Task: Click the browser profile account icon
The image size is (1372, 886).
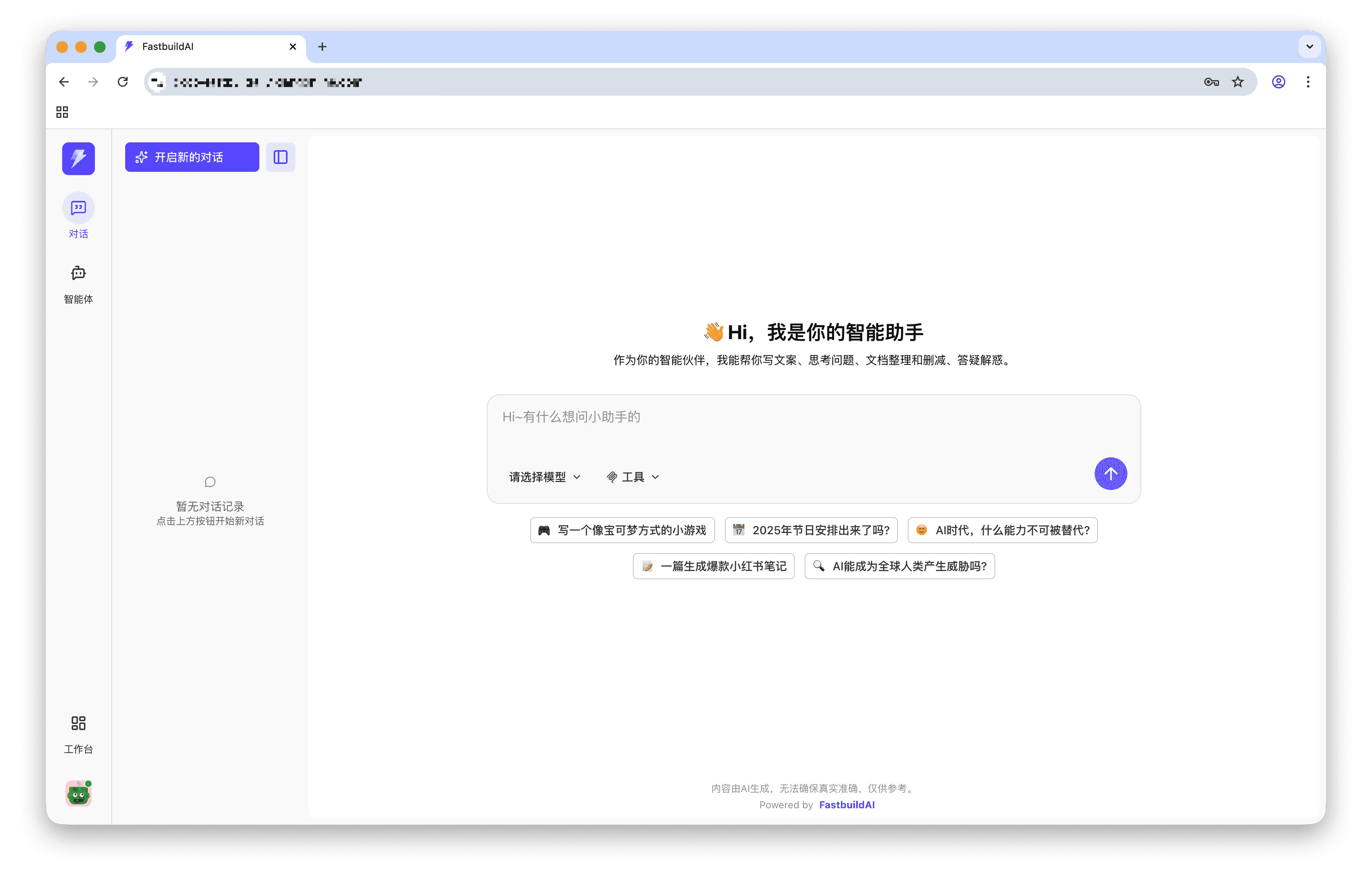Action: click(x=1278, y=82)
